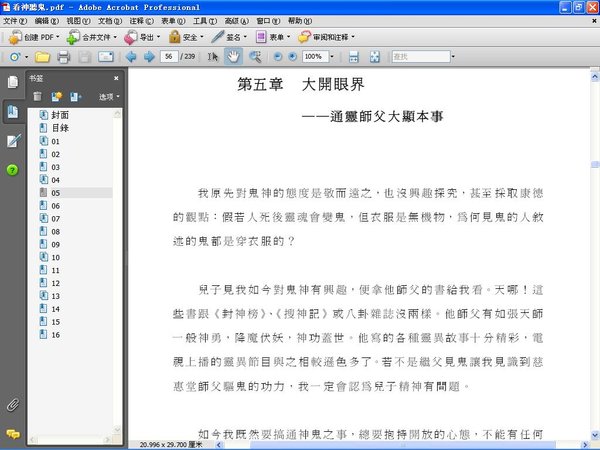Expand the bookmarks 选项 menu
This screenshot has height=450, width=600.
109,97
